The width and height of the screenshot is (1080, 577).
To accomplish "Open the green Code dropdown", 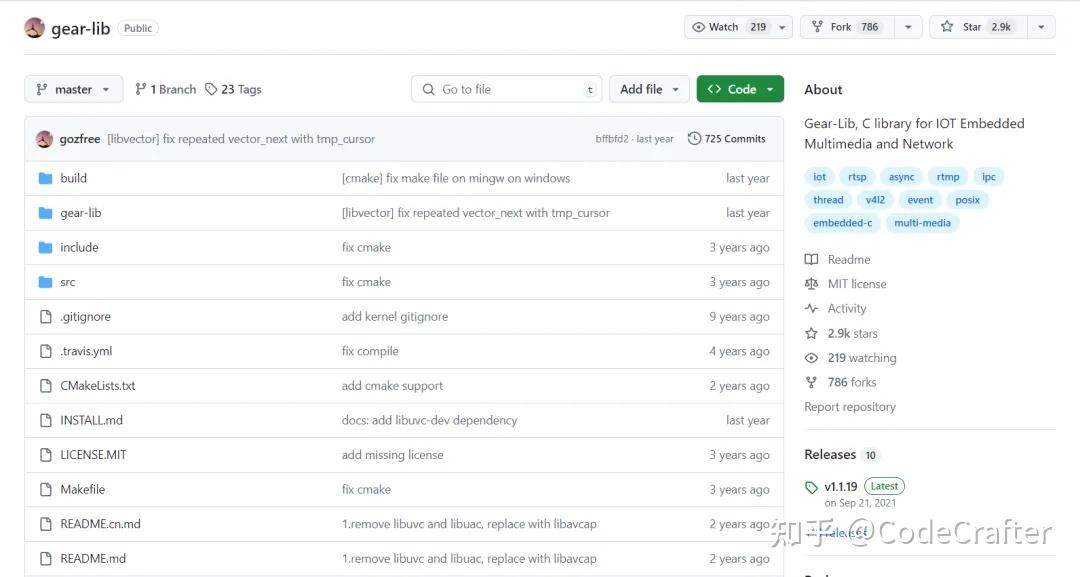I will [740, 88].
